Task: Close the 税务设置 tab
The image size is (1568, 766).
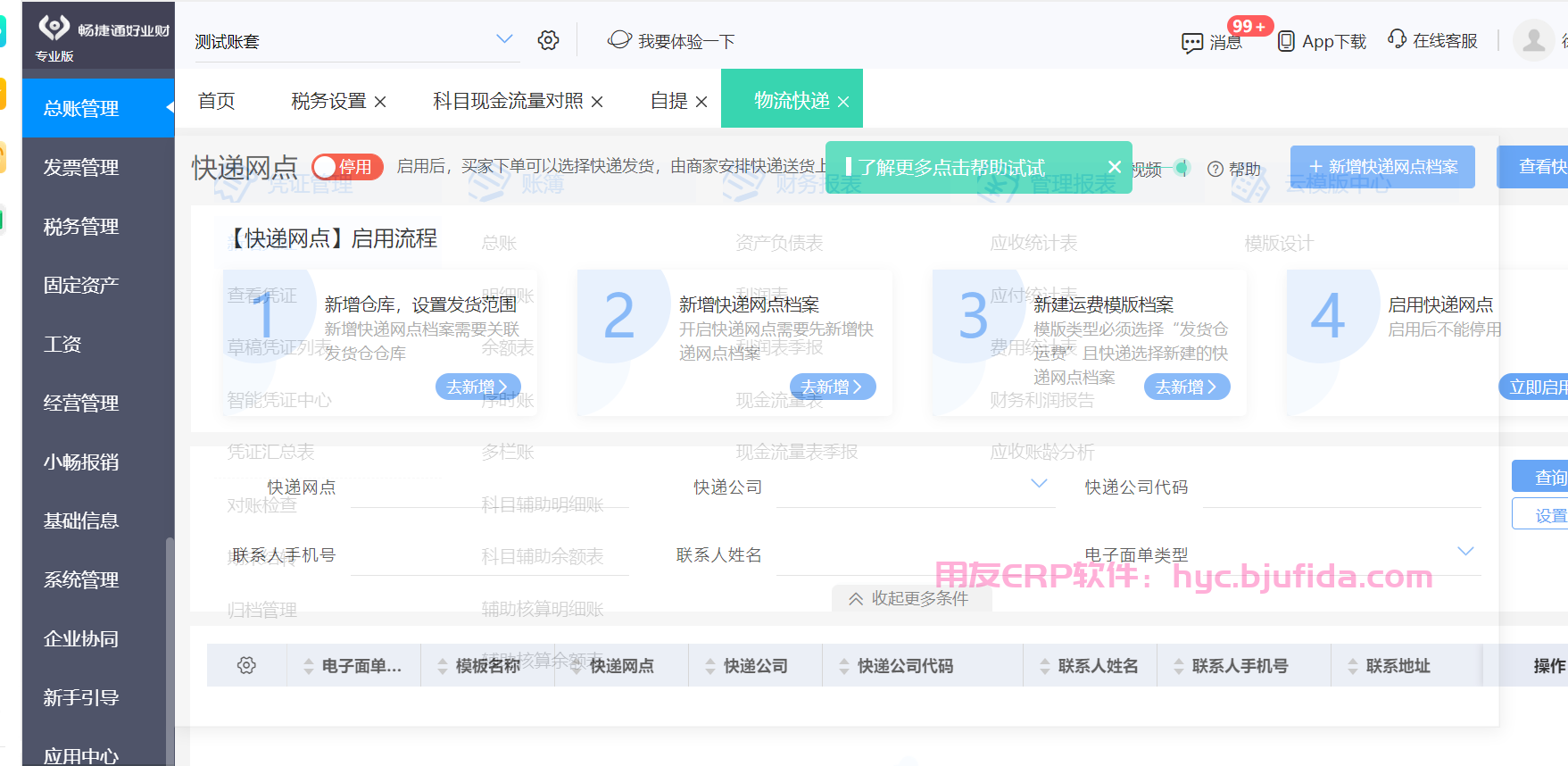Action: [x=380, y=102]
